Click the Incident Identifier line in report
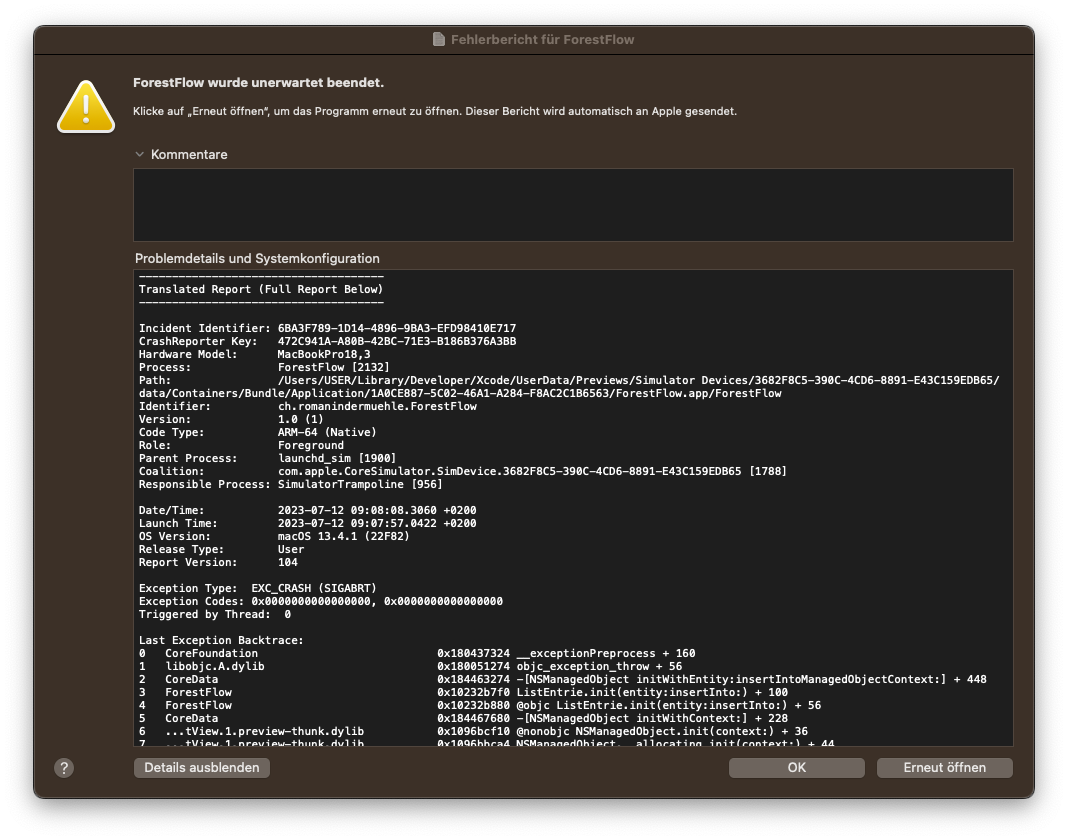Image resolution: width=1068 pixels, height=840 pixels. pyautogui.click(x=327, y=328)
